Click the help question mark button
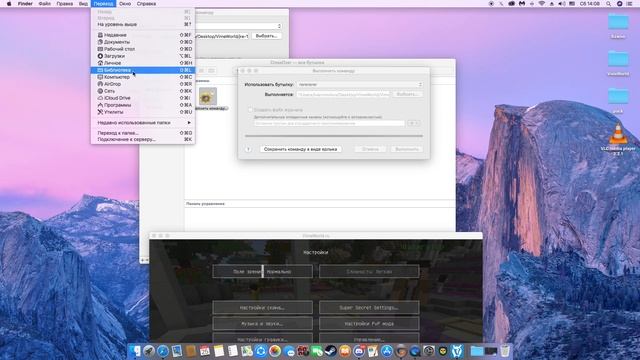 click(x=248, y=149)
